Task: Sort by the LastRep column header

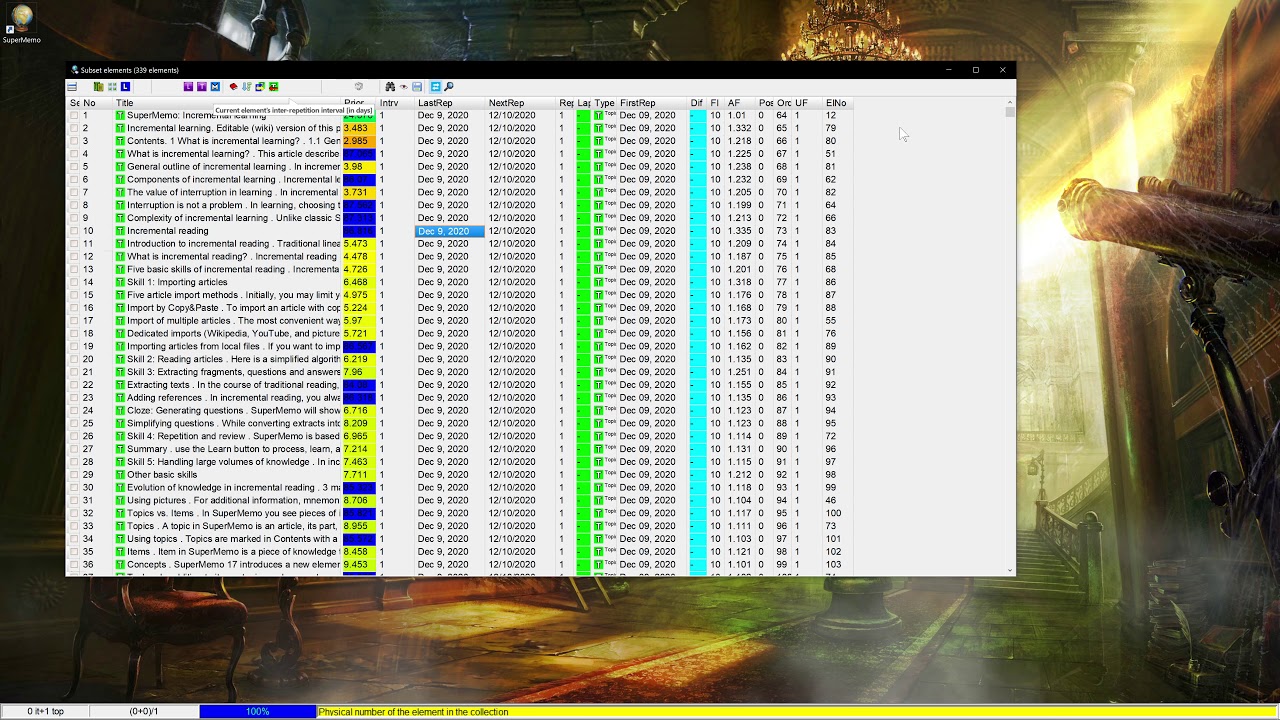Action: tap(449, 103)
